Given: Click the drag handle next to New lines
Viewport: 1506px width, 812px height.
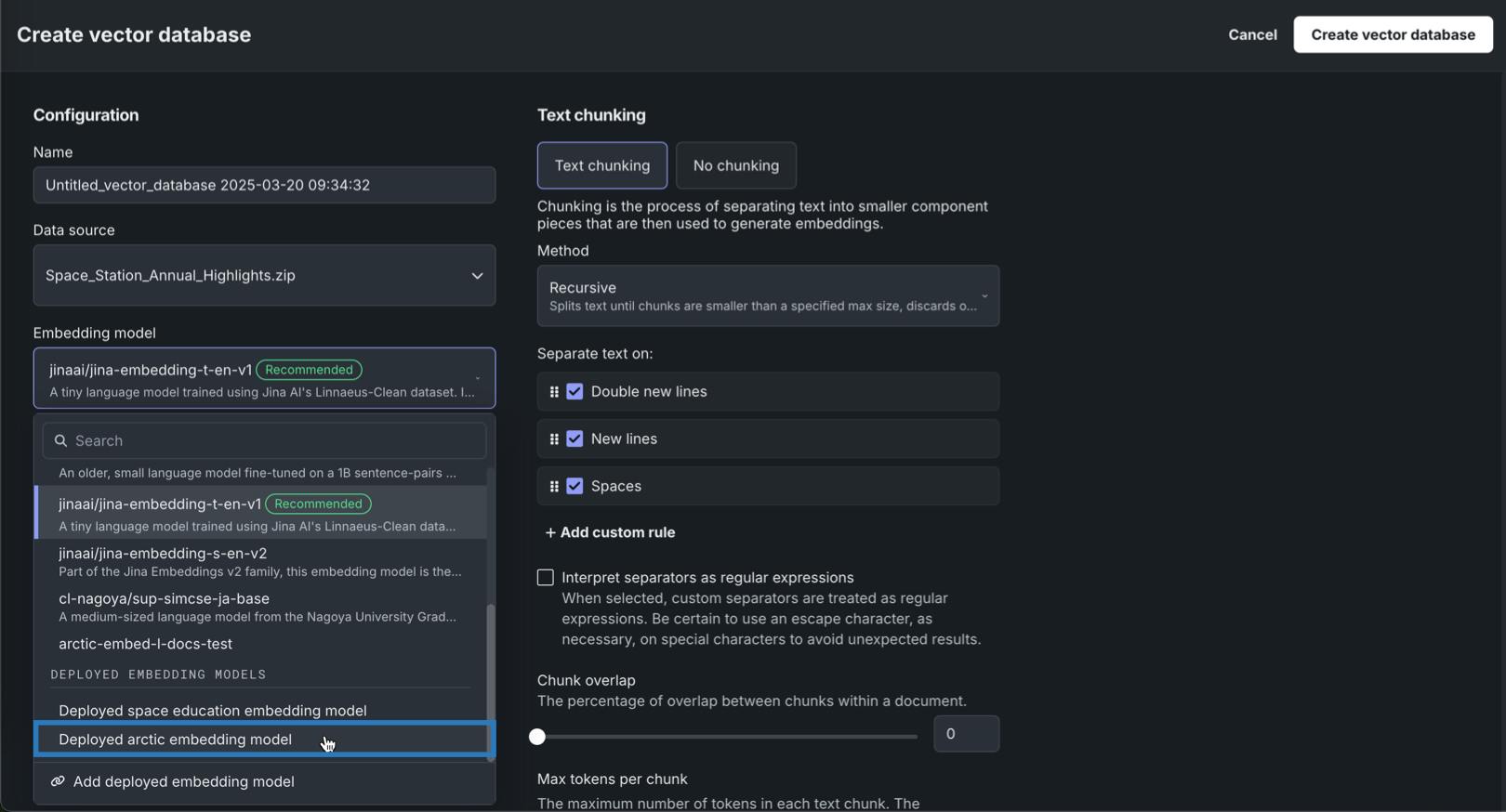Looking at the screenshot, I should (554, 439).
